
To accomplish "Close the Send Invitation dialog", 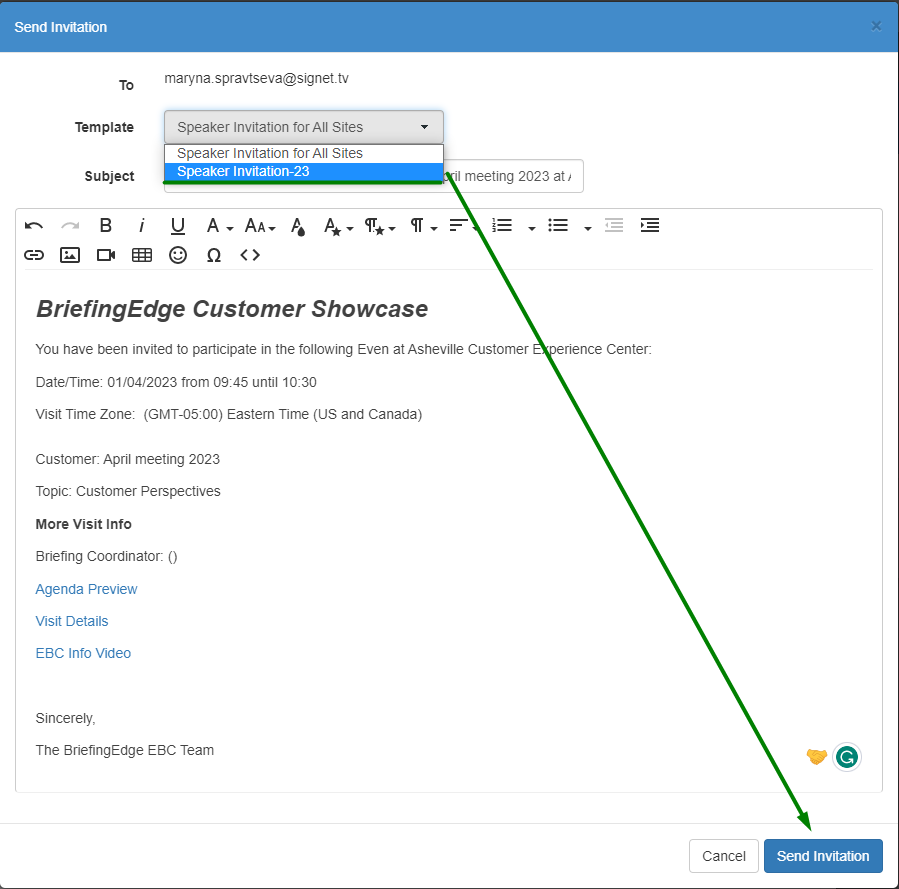I will [x=876, y=26].
